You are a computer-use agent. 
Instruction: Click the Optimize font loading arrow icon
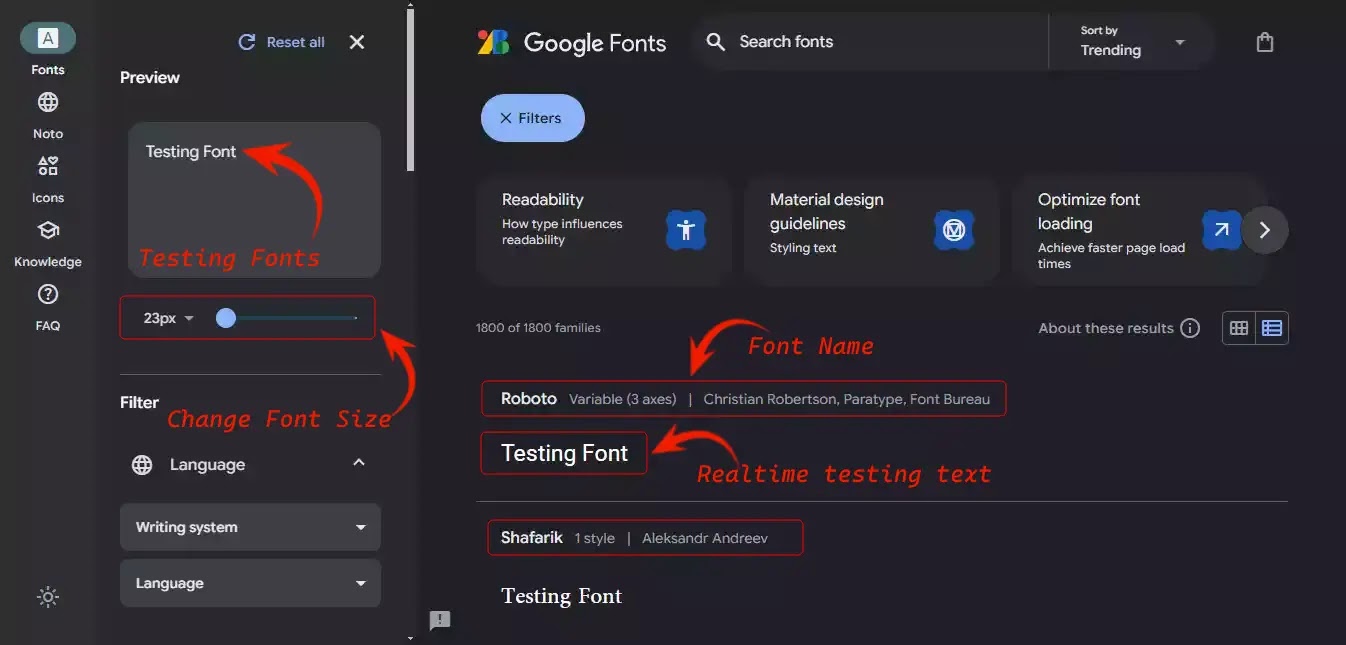(1221, 230)
